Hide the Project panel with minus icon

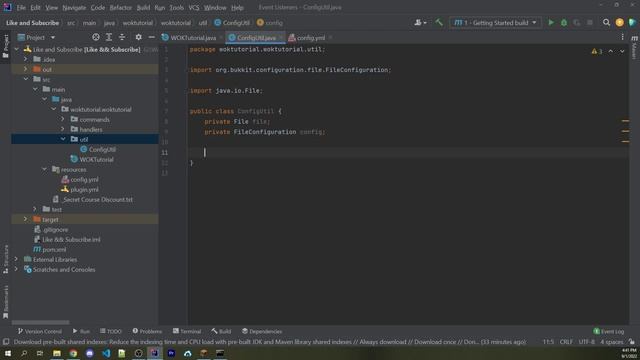[x=151, y=37]
